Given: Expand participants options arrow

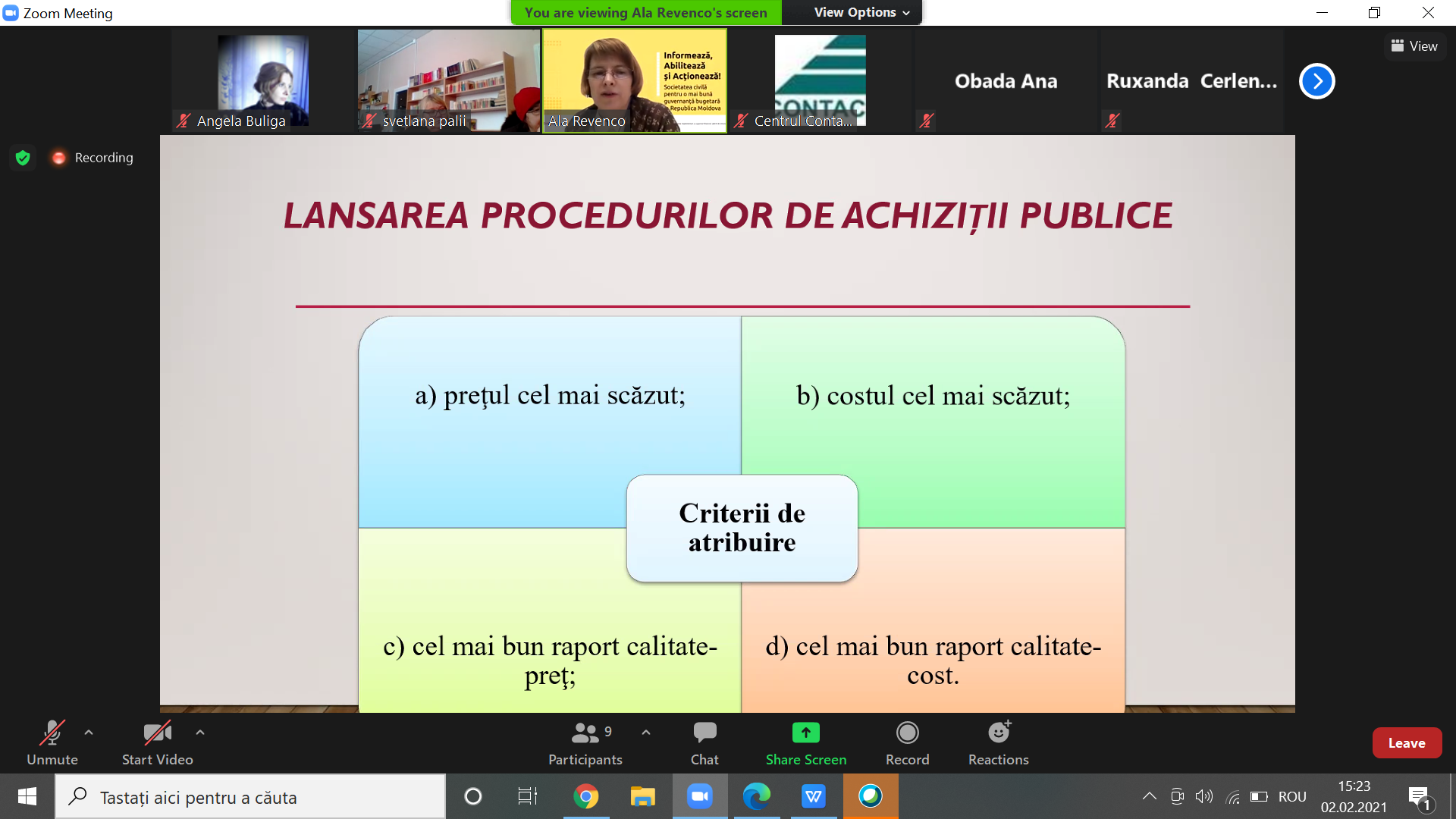Looking at the screenshot, I should pyautogui.click(x=646, y=733).
